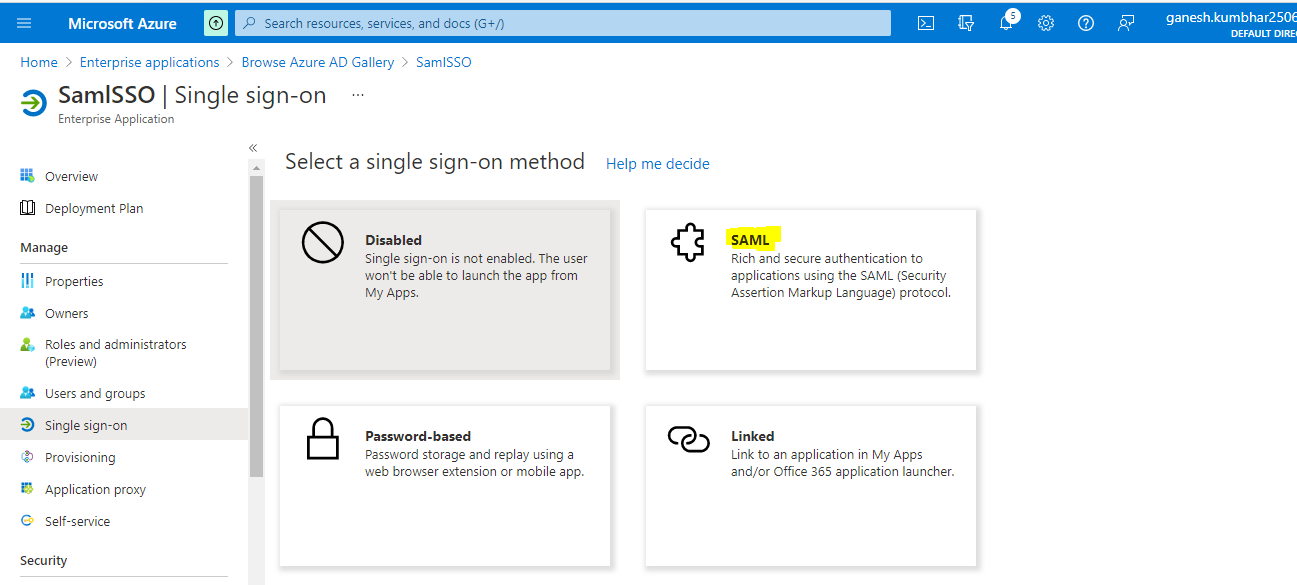Click the Properties bars icon
The height and width of the screenshot is (585, 1297).
click(x=28, y=281)
